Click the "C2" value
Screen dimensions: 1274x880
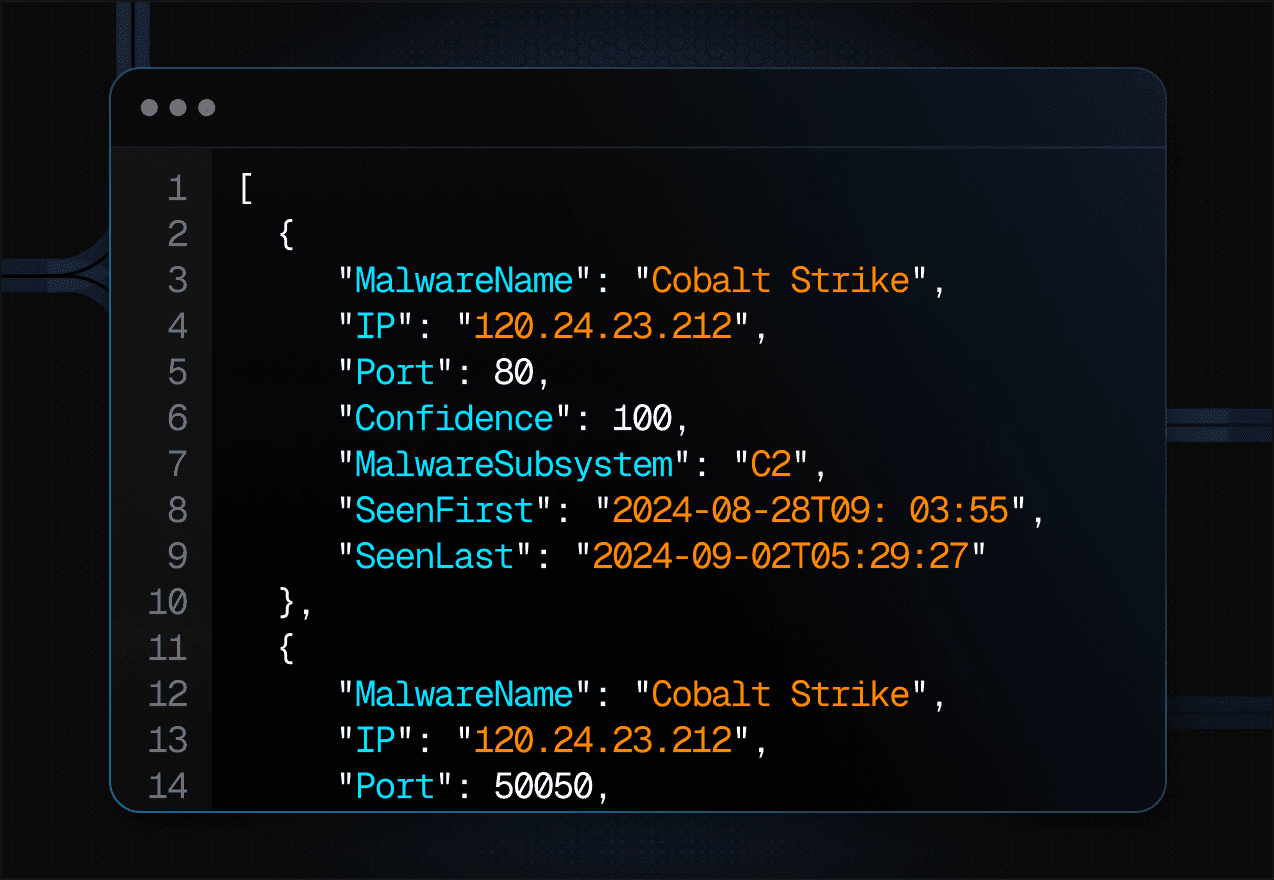[x=771, y=464]
